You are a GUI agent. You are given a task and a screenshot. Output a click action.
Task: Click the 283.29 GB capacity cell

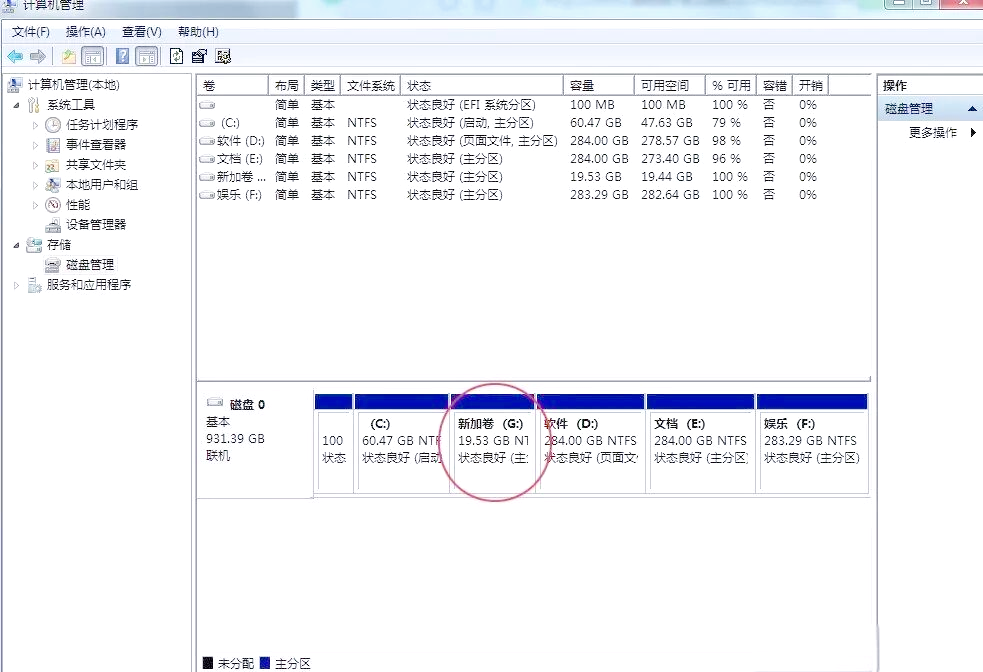tap(599, 195)
